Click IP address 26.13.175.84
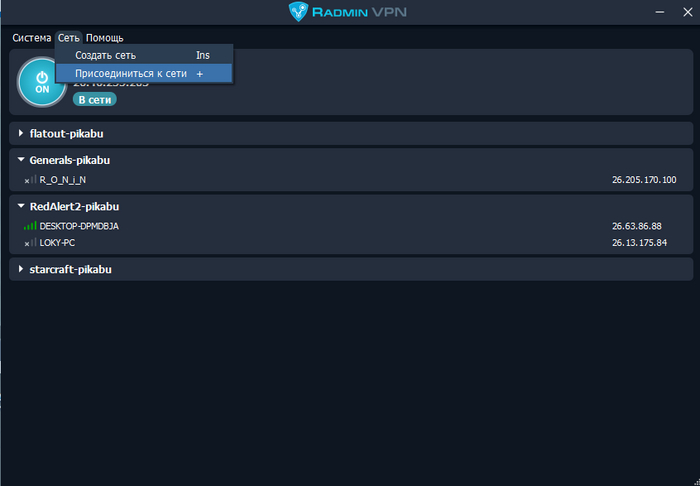The image size is (700, 486). (639, 243)
